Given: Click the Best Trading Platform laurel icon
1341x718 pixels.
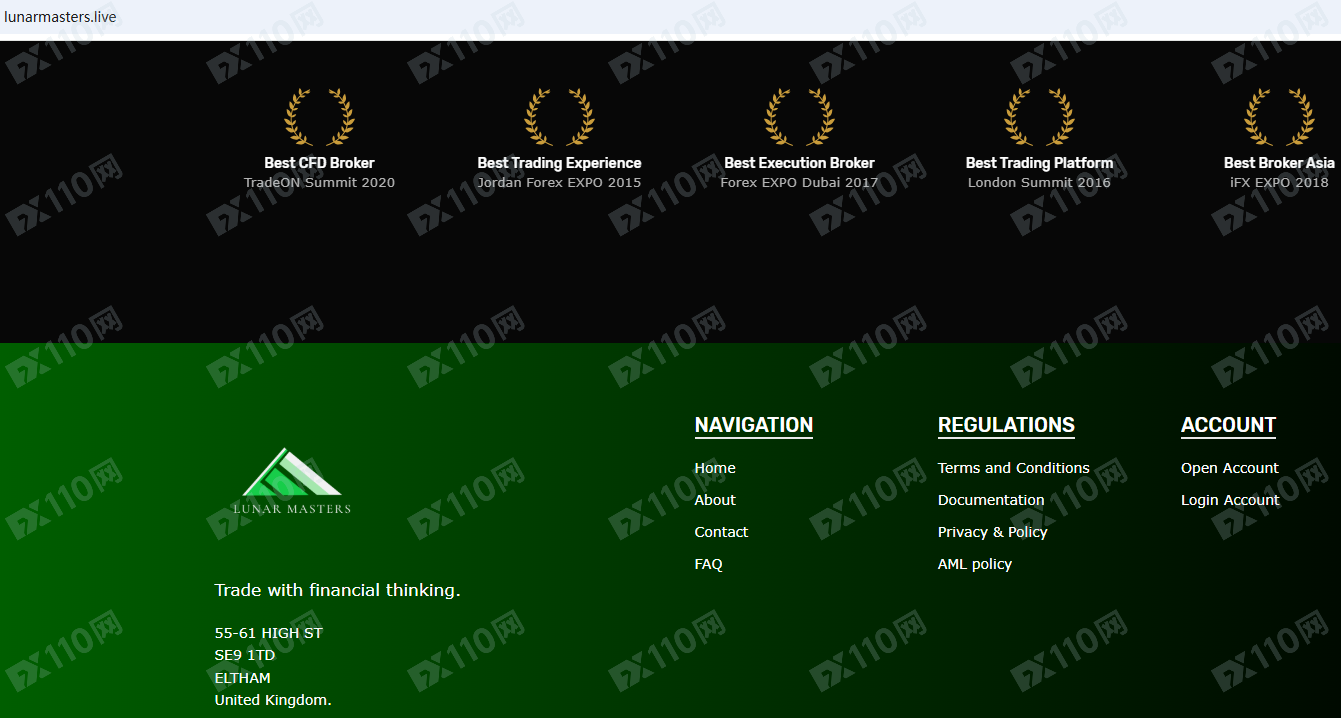Looking at the screenshot, I should [1039, 117].
